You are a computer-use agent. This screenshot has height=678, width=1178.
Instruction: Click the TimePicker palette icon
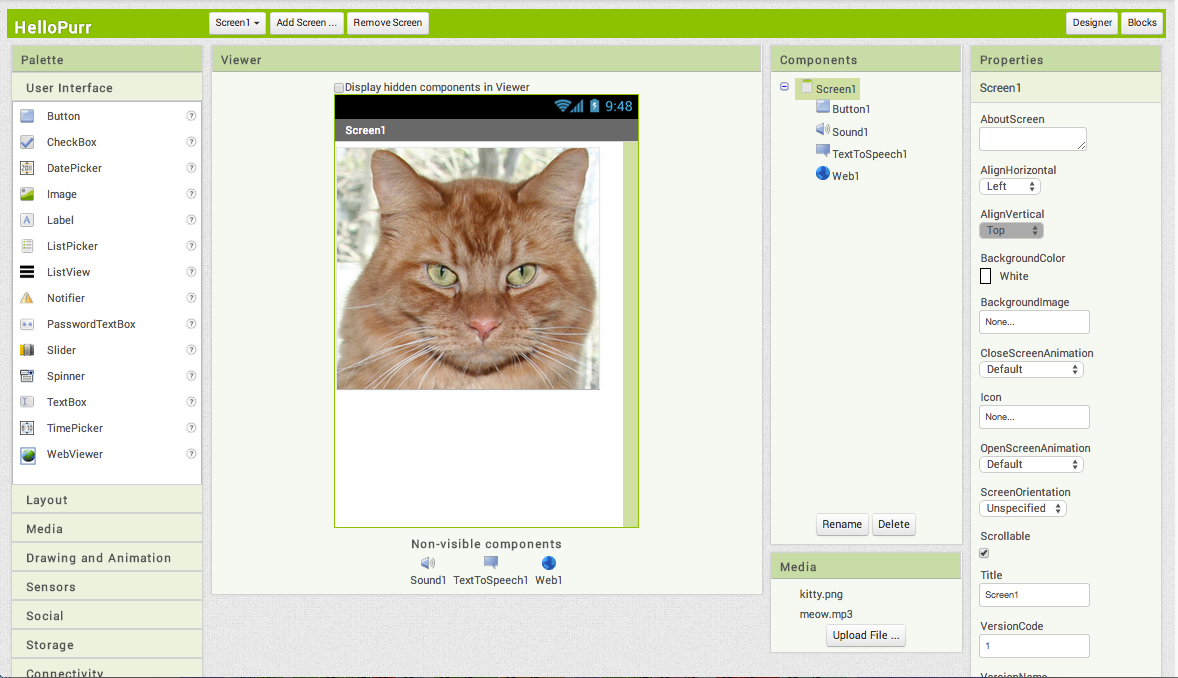(27, 428)
